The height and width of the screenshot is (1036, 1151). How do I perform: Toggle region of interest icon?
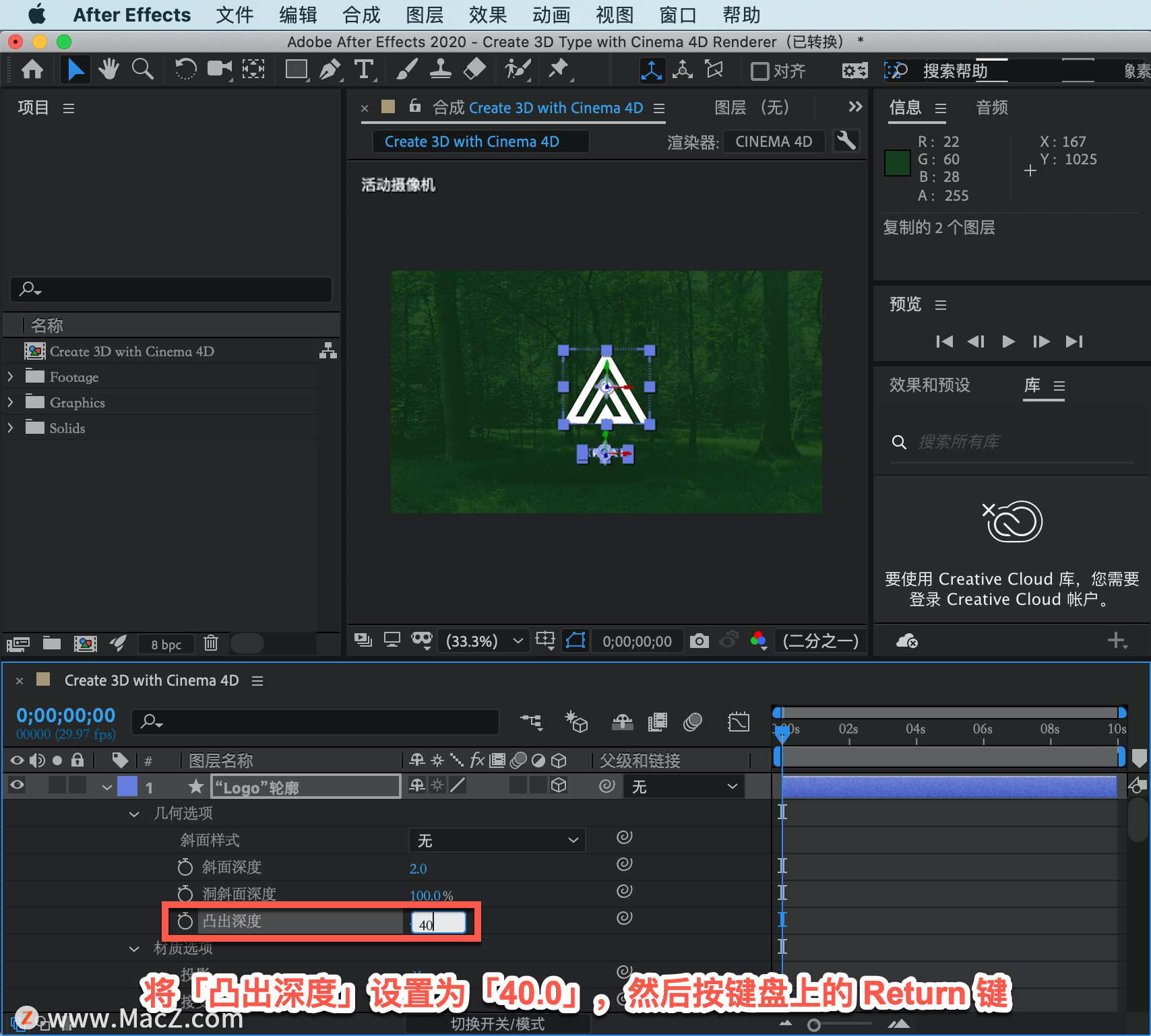click(x=545, y=640)
